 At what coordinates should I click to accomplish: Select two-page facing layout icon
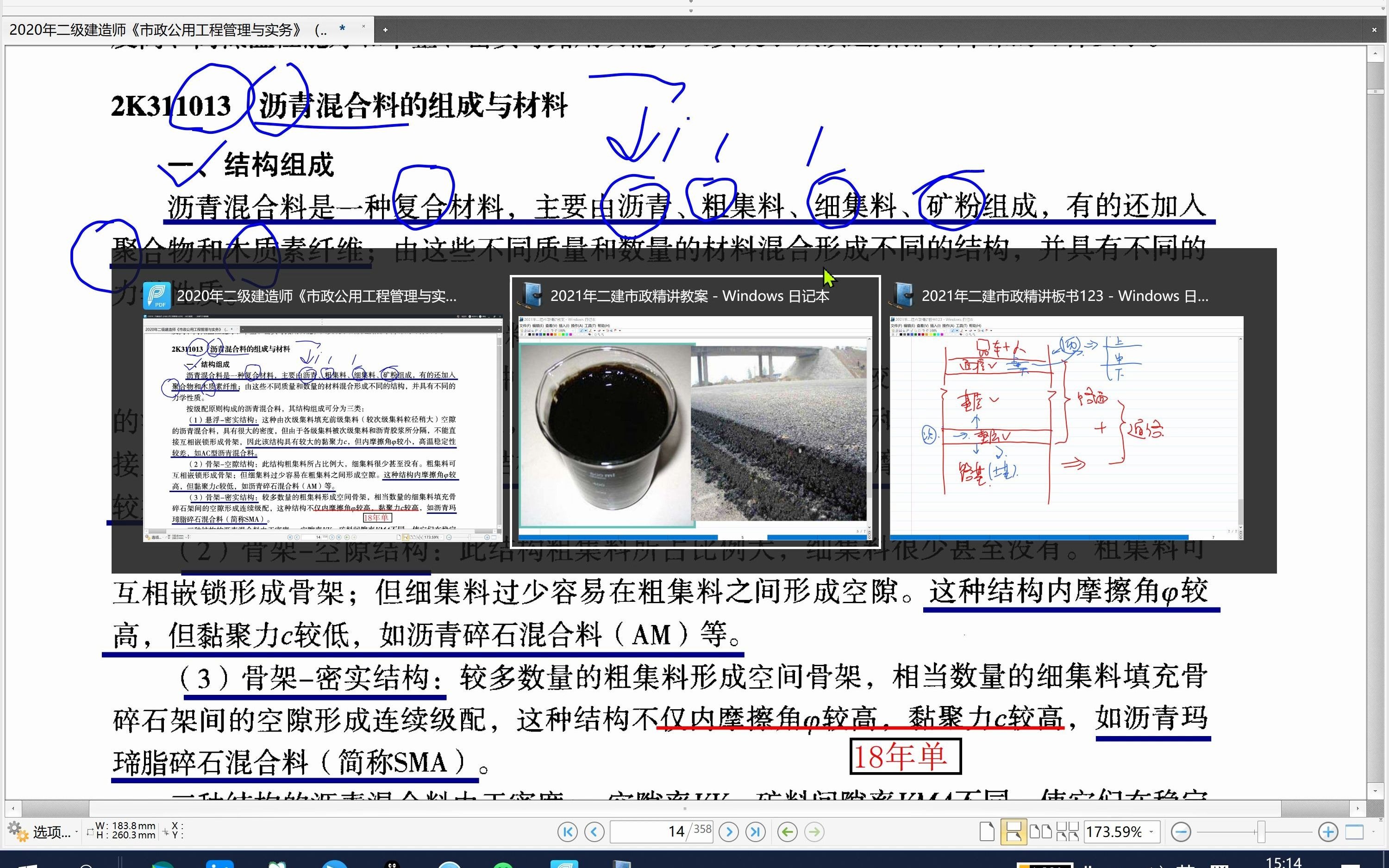(x=1041, y=831)
